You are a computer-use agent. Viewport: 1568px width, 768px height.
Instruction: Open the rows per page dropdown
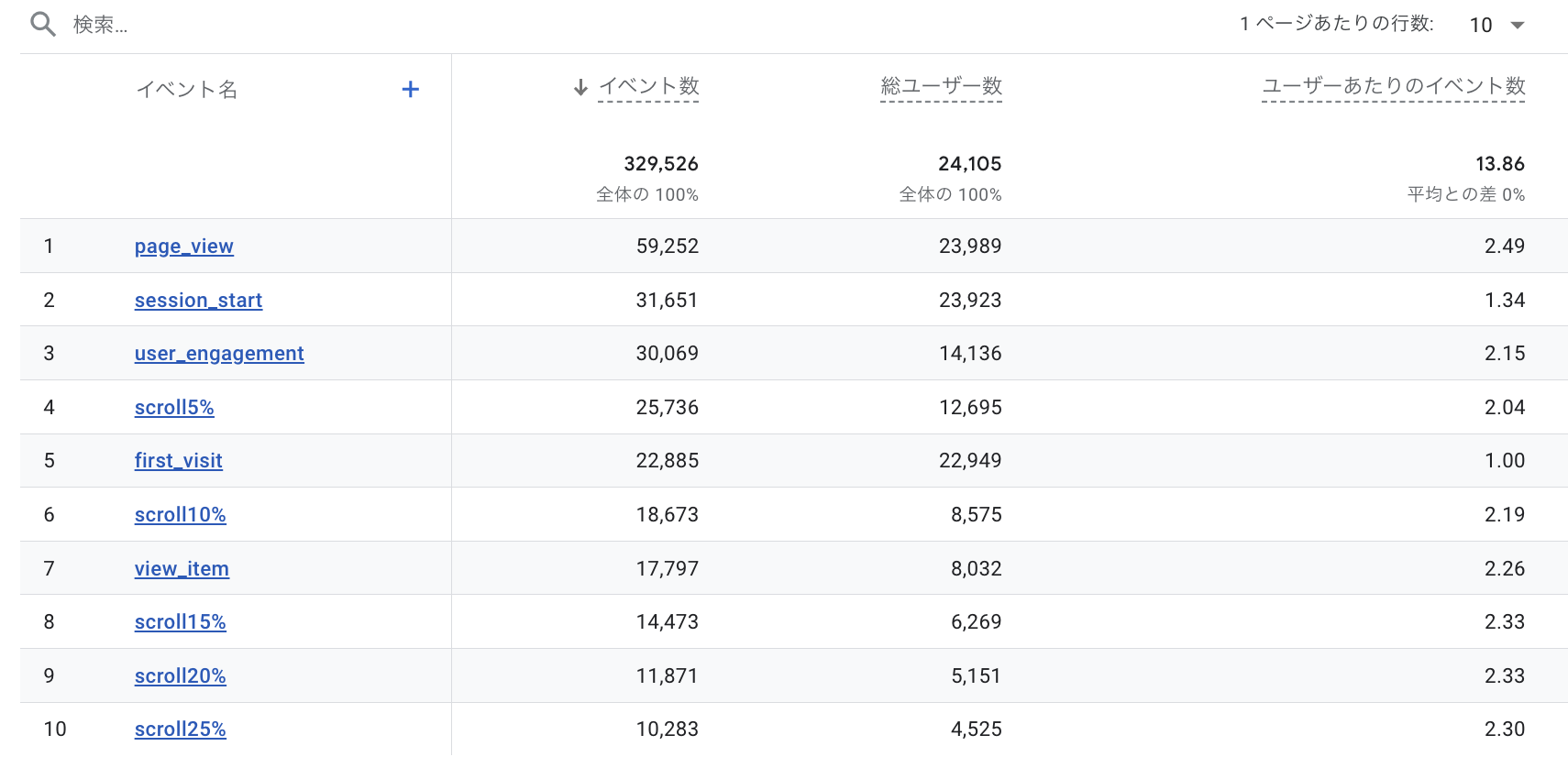pyautogui.click(x=1497, y=25)
